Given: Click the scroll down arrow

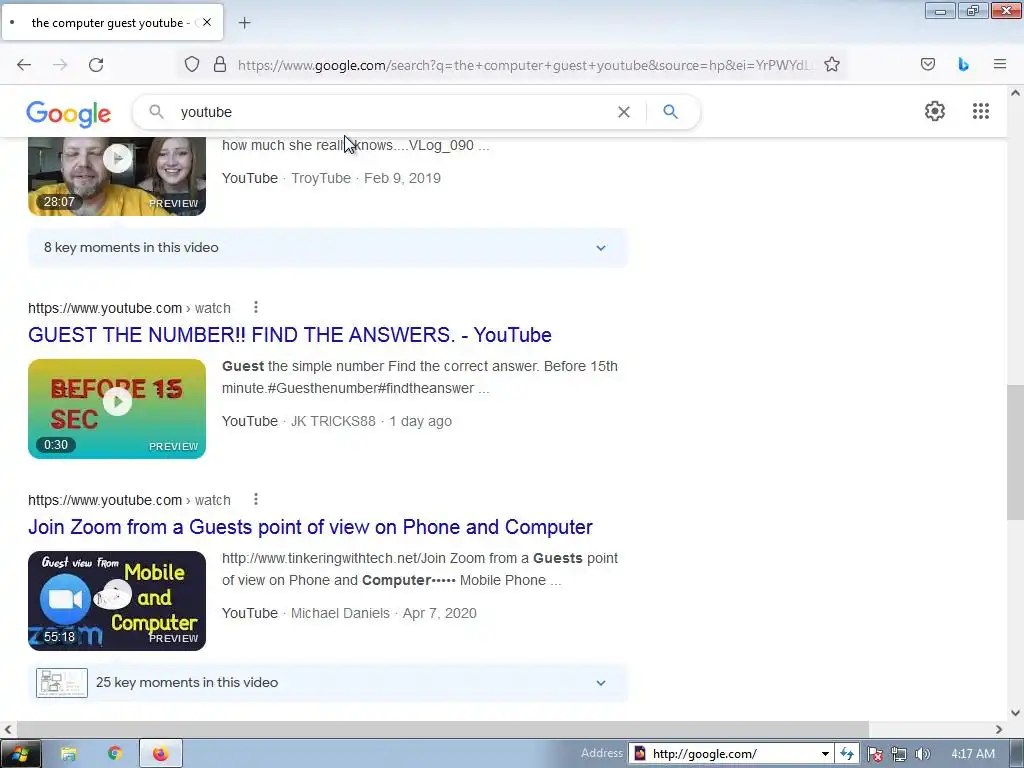Looking at the screenshot, I should [x=1015, y=713].
